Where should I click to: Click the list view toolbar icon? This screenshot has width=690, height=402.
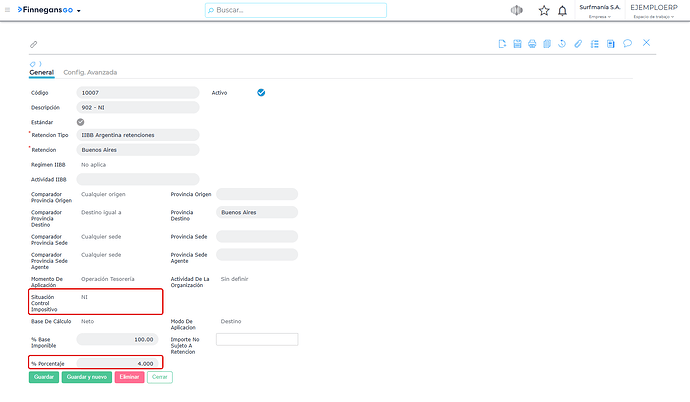coord(595,44)
